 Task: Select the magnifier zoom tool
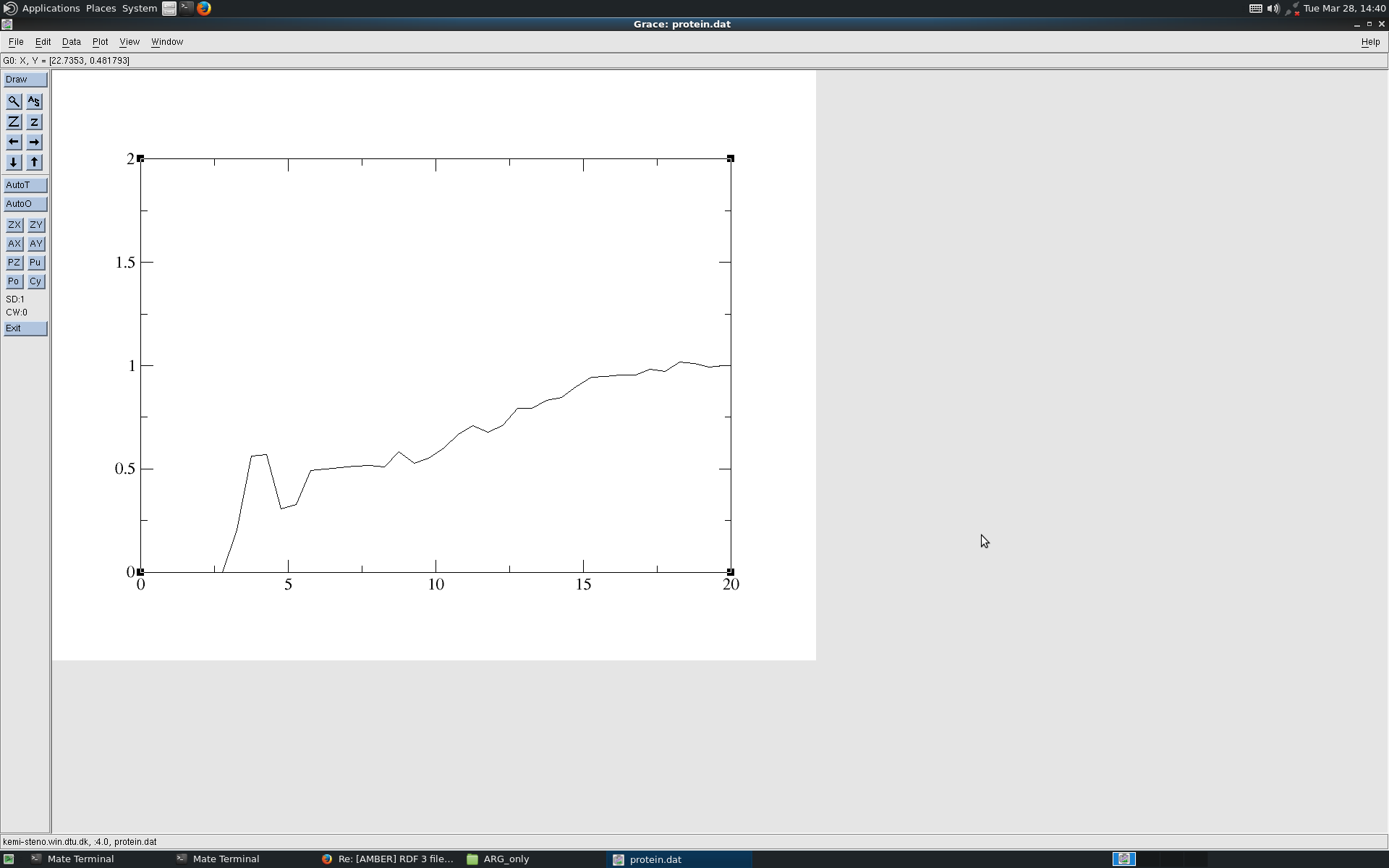tap(14, 101)
